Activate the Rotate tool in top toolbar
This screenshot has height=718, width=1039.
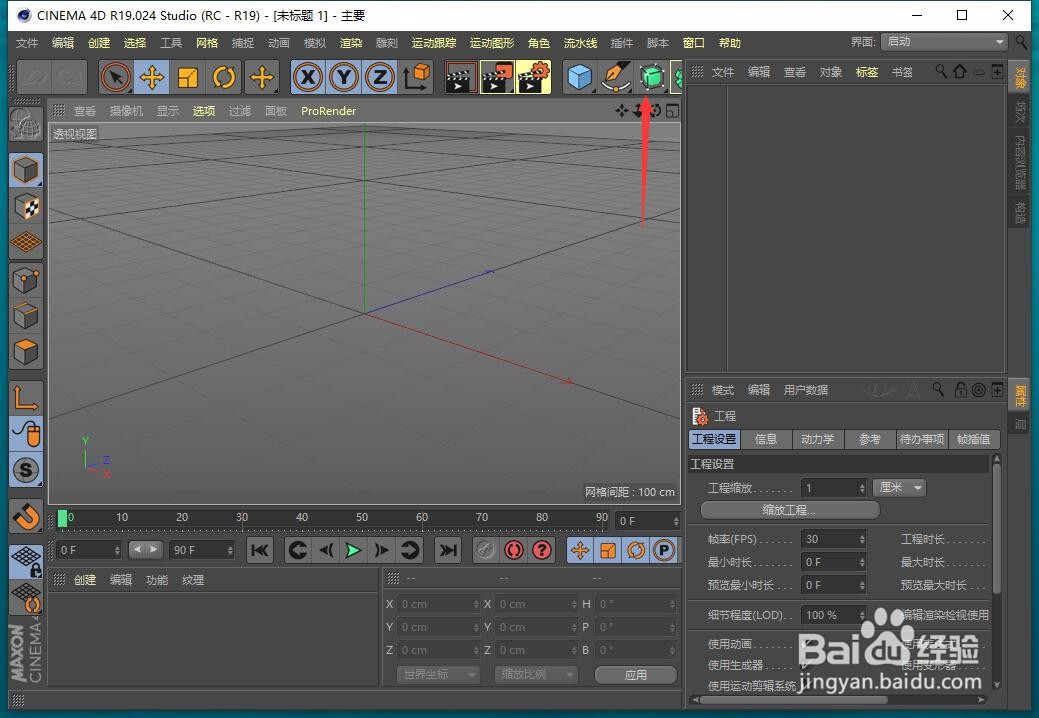click(x=224, y=77)
